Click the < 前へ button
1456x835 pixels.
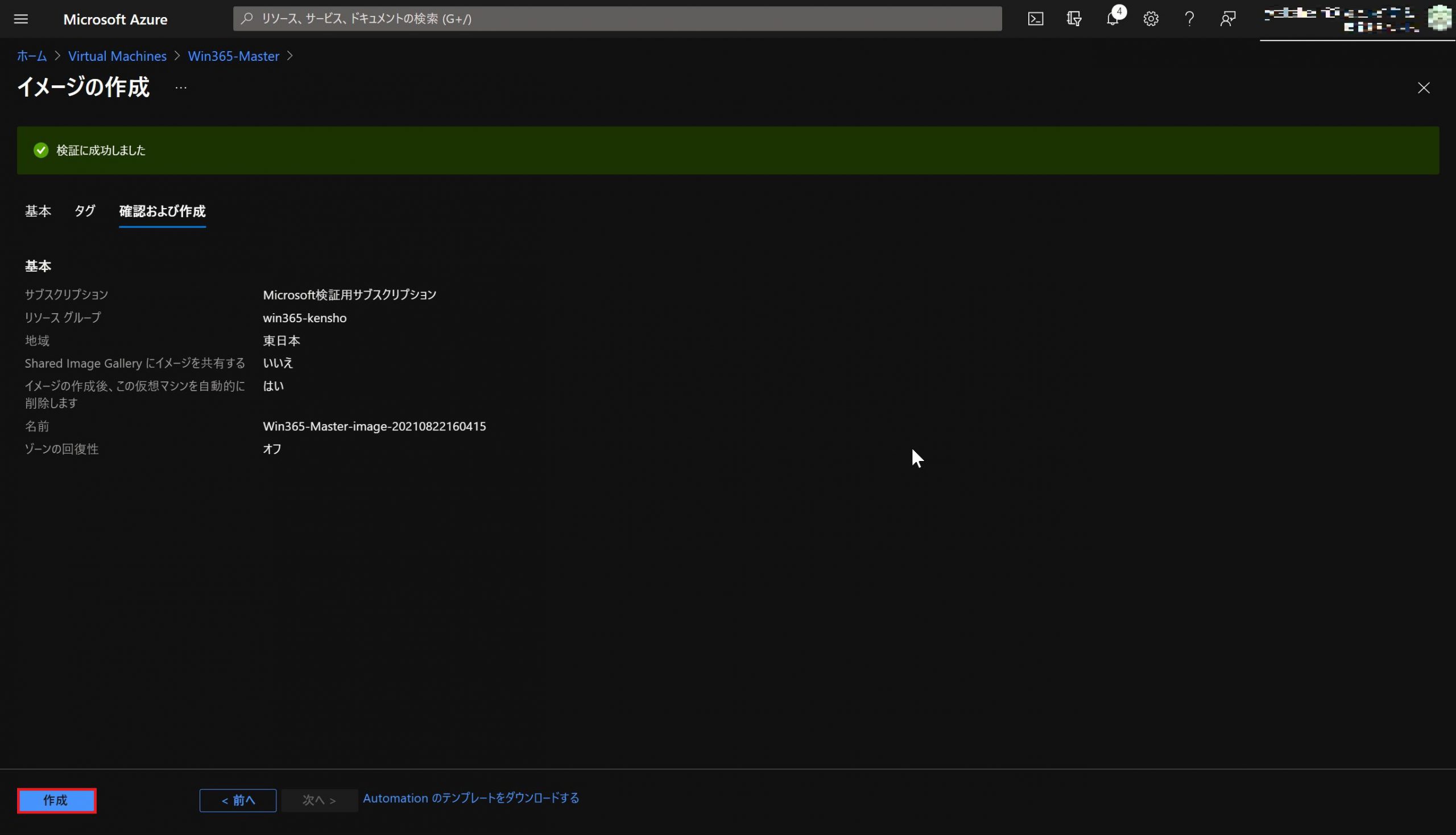coord(238,800)
